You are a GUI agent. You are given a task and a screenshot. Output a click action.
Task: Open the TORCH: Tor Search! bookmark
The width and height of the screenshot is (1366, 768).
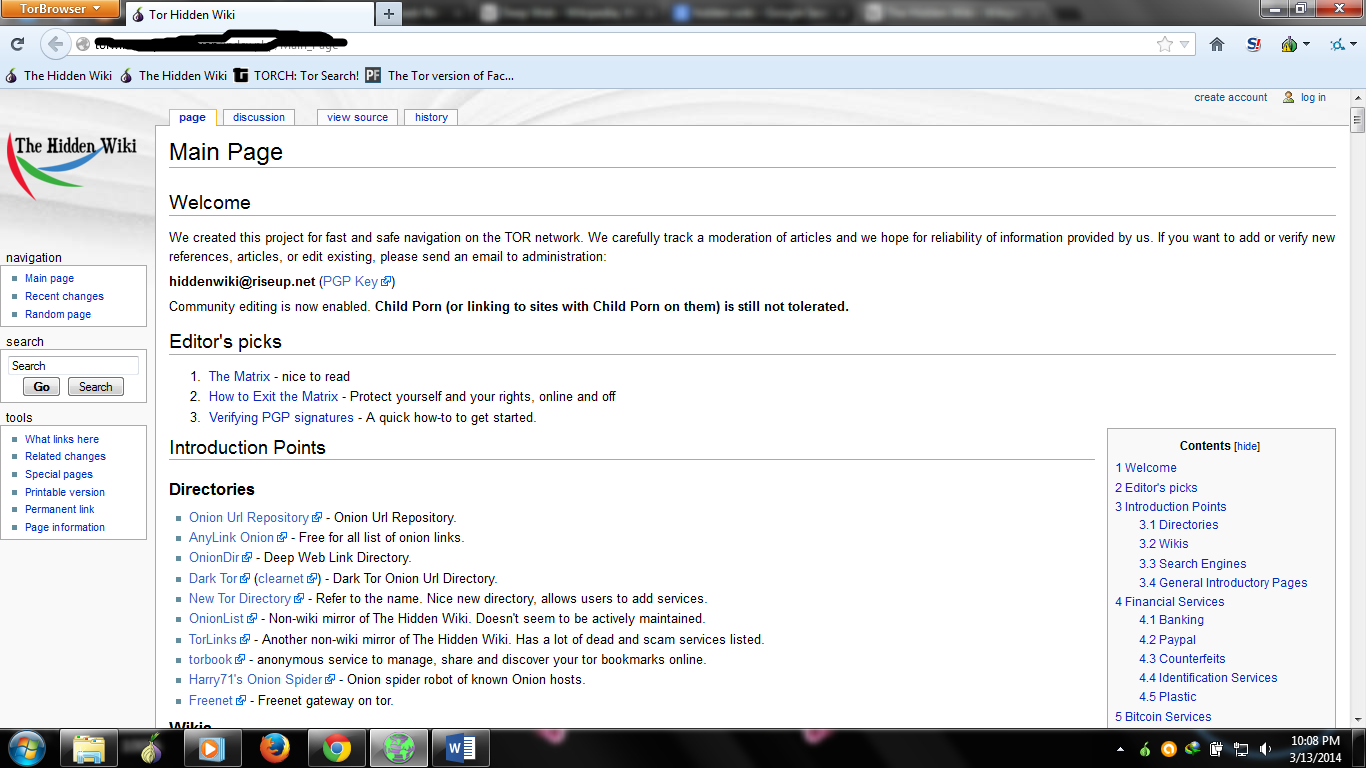296,75
